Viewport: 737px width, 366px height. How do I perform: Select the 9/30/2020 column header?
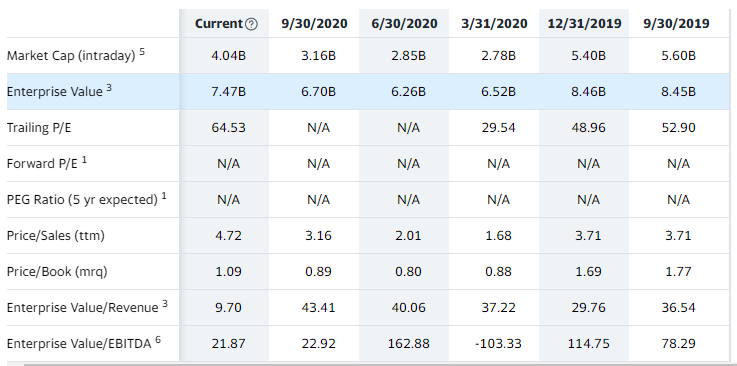pyautogui.click(x=314, y=23)
